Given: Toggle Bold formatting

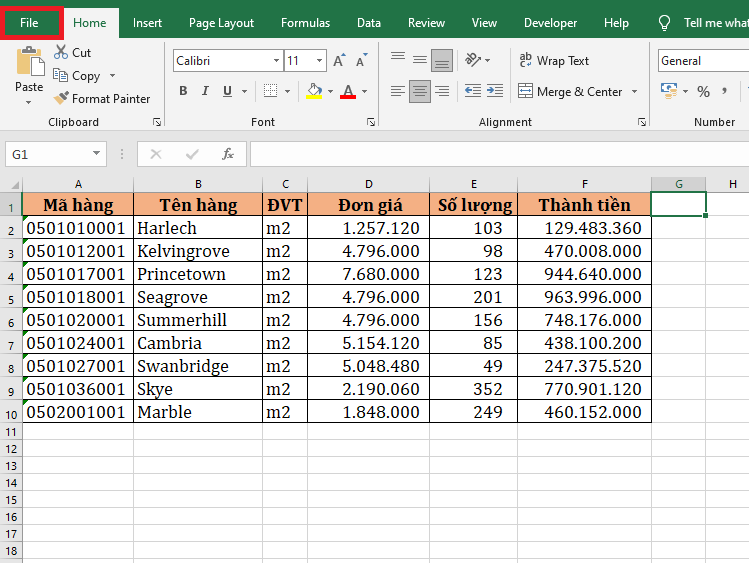Looking at the screenshot, I should click(x=183, y=92).
